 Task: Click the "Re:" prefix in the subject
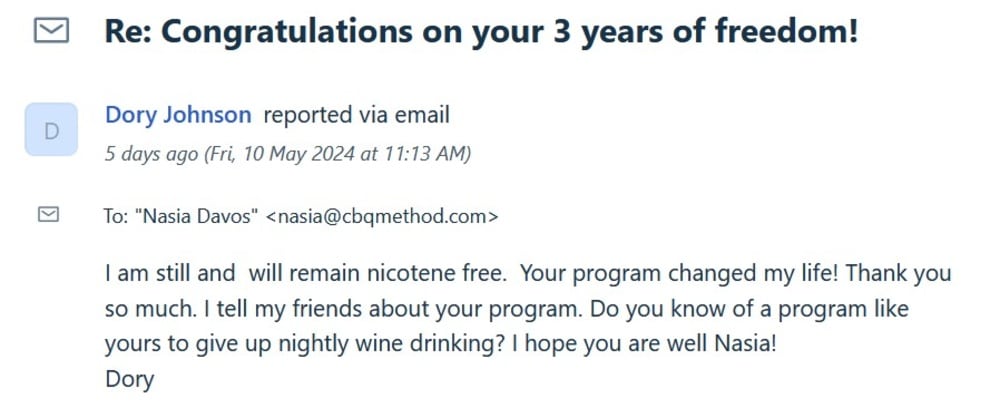pyautogui.click(x=128, y=32)
